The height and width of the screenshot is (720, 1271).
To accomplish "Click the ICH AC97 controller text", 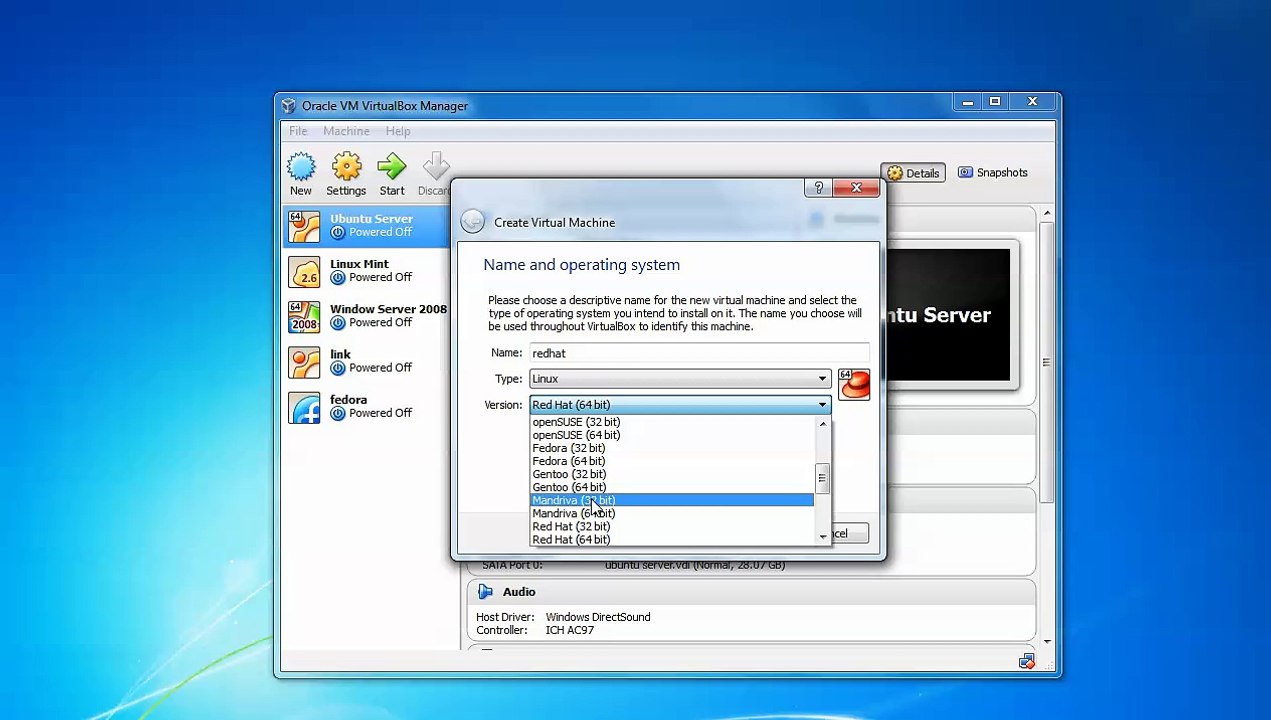I will (570, 630).
